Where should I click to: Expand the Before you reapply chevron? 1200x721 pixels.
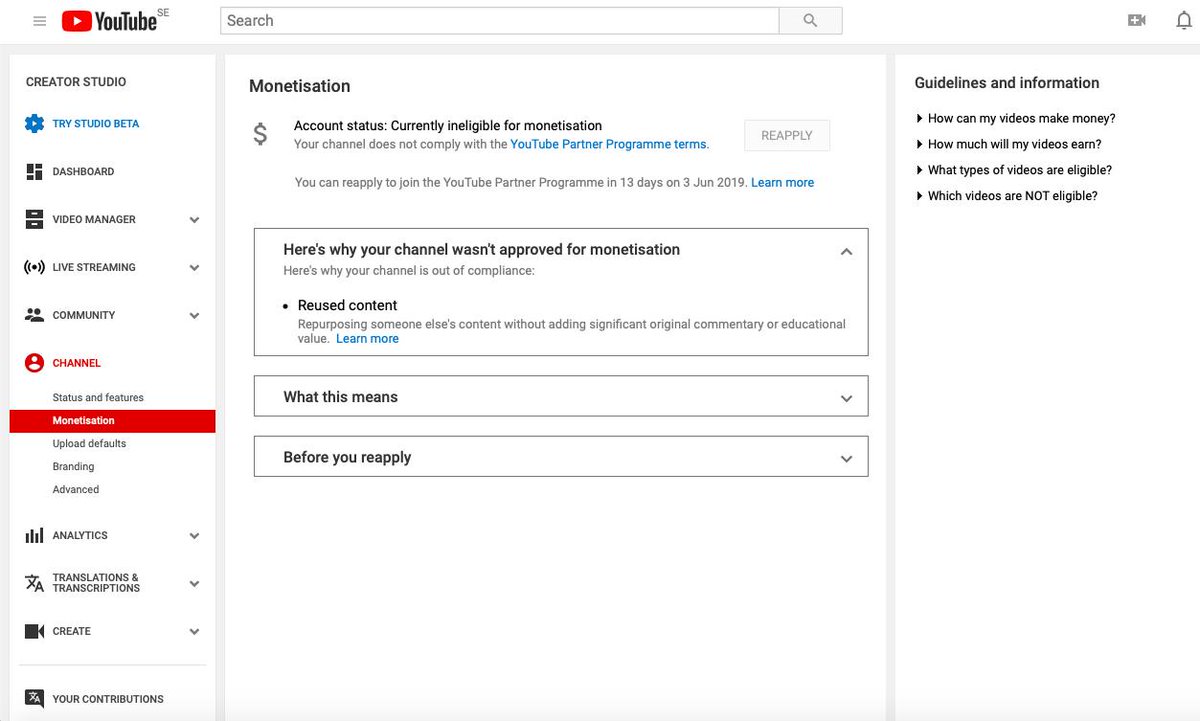(846, 459)
